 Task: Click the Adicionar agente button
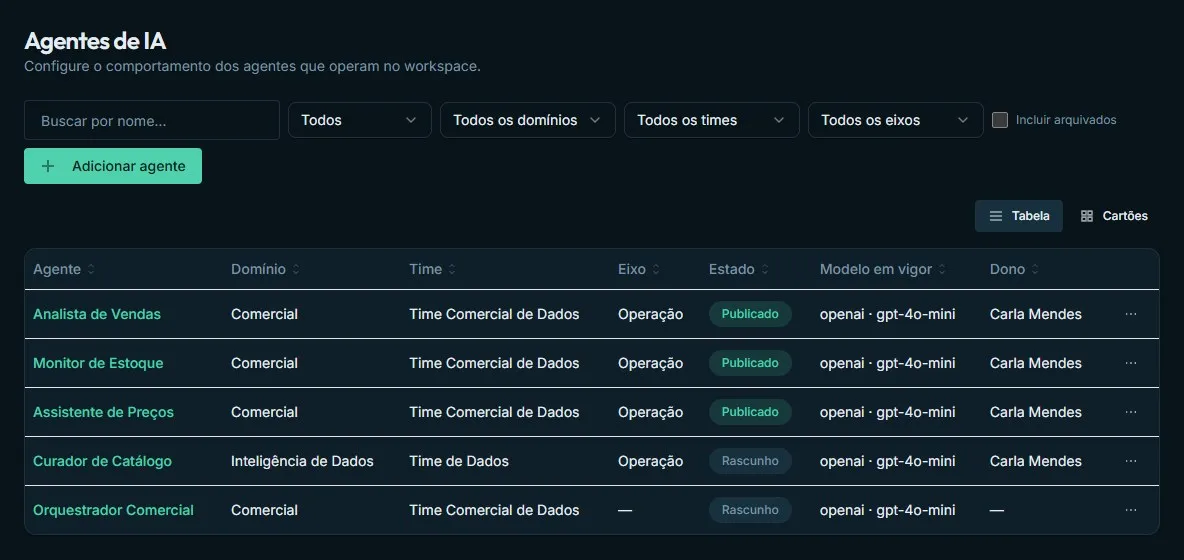[x=113, y=166]
